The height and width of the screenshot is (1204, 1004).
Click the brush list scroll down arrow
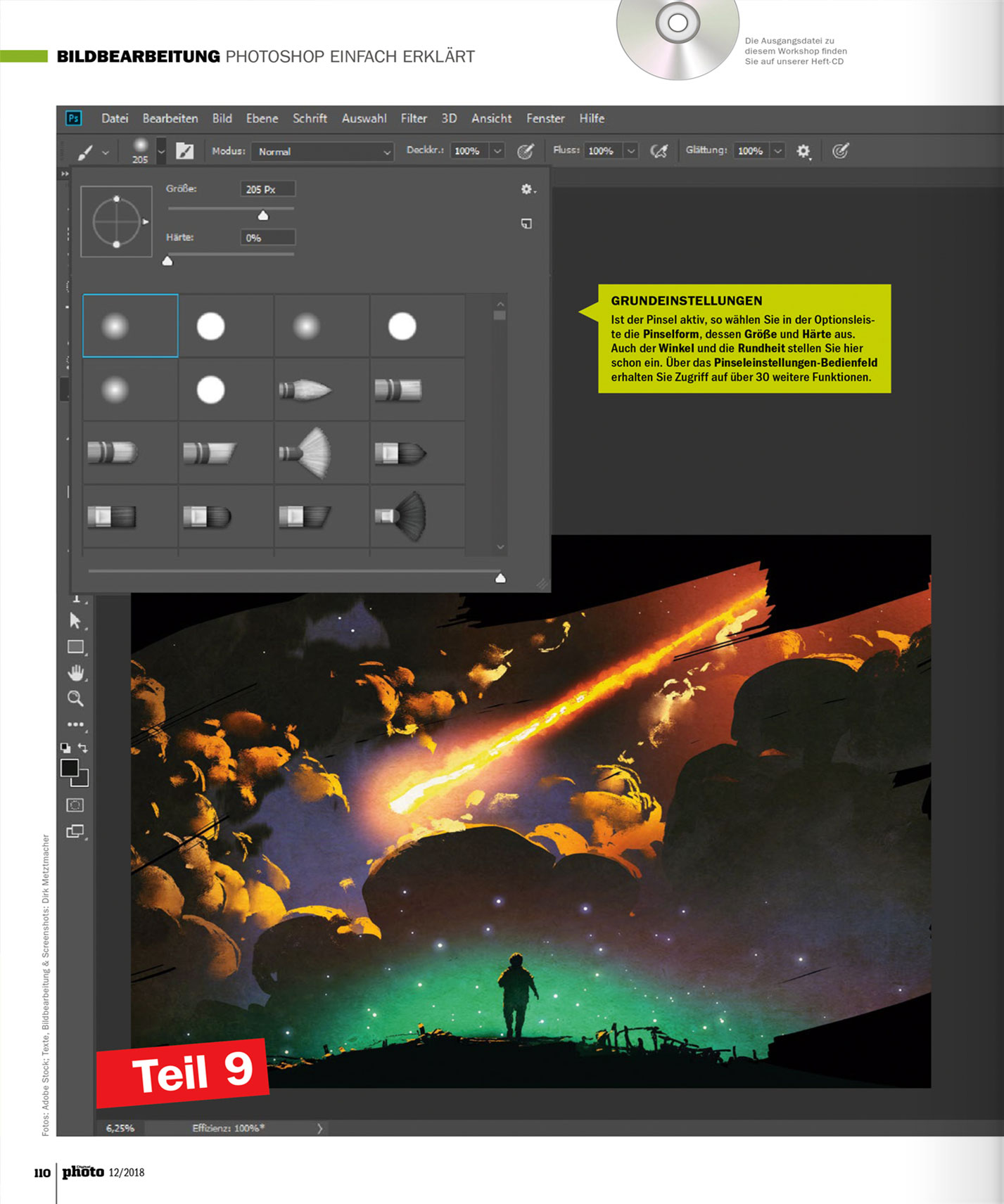coord(500,546)
